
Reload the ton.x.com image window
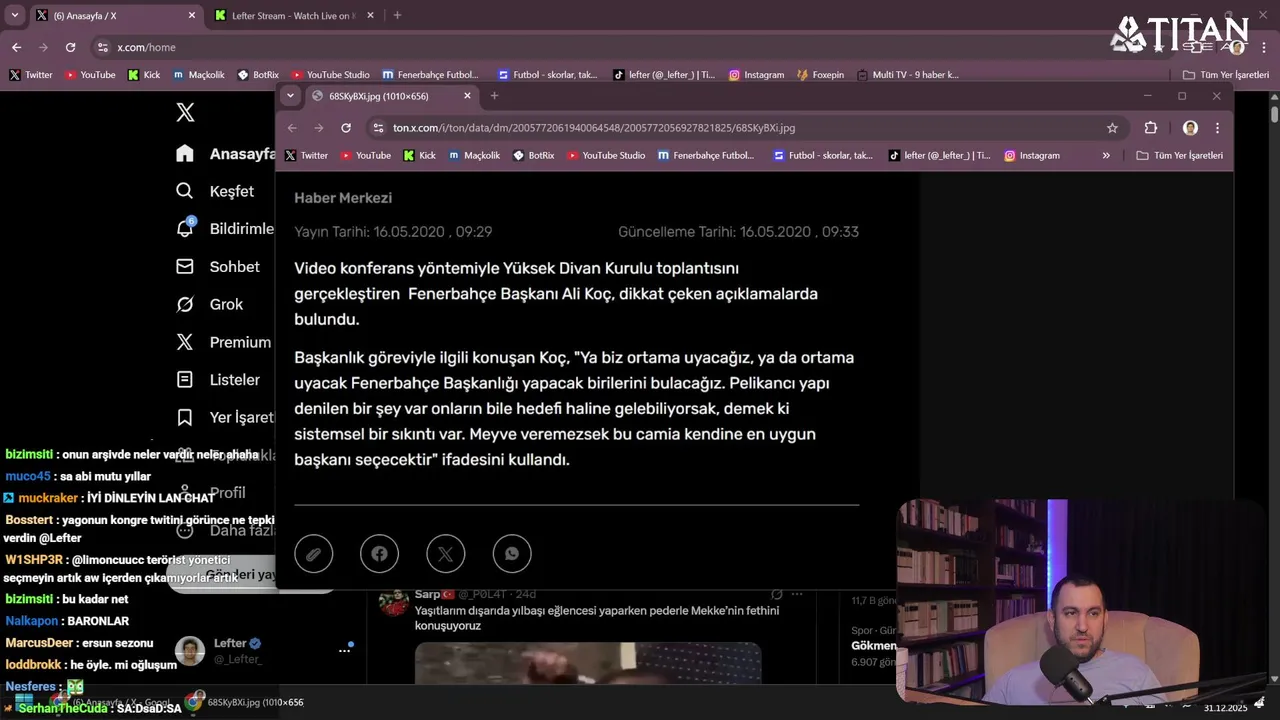click(346, 128)
